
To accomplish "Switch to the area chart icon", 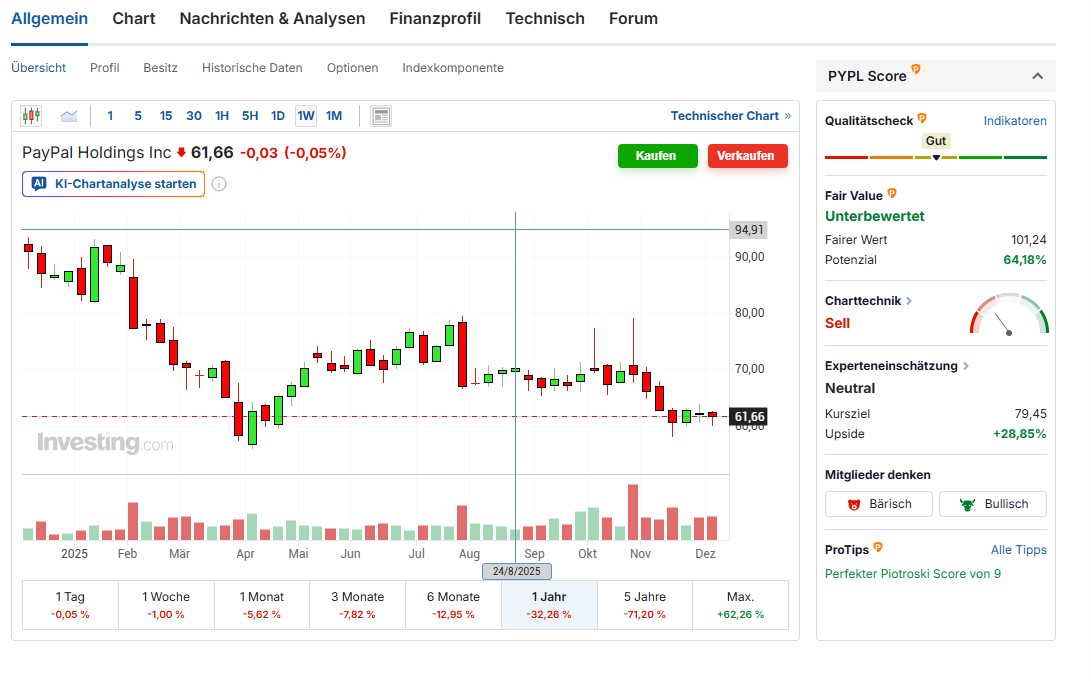I will point(69,116).
